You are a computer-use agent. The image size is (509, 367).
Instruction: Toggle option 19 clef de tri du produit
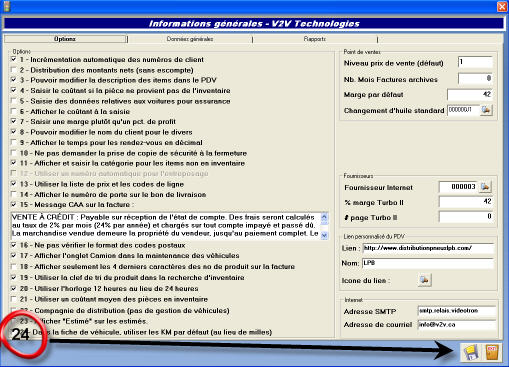pos(14,277)
